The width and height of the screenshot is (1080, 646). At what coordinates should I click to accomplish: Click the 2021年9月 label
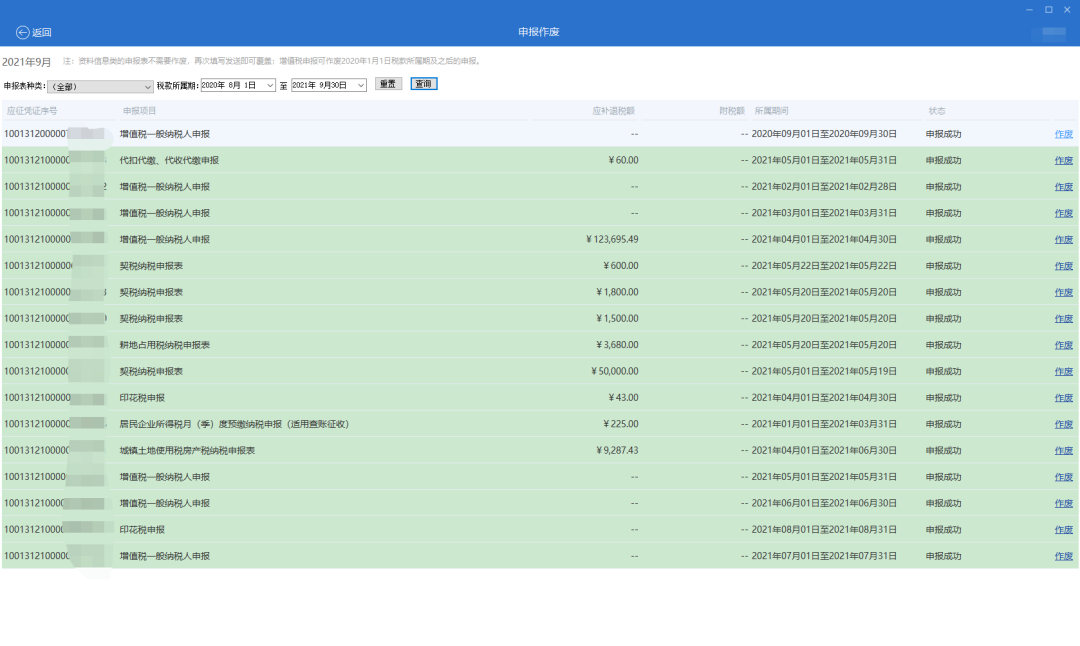pyautogui.click(x=26, y=62)
